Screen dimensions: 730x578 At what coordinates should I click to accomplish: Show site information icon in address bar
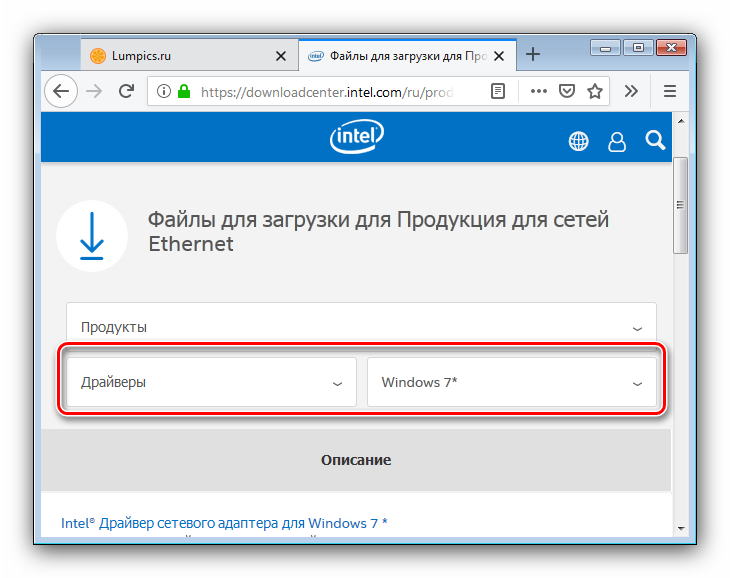pyautogui.click(x=163, y=91)
